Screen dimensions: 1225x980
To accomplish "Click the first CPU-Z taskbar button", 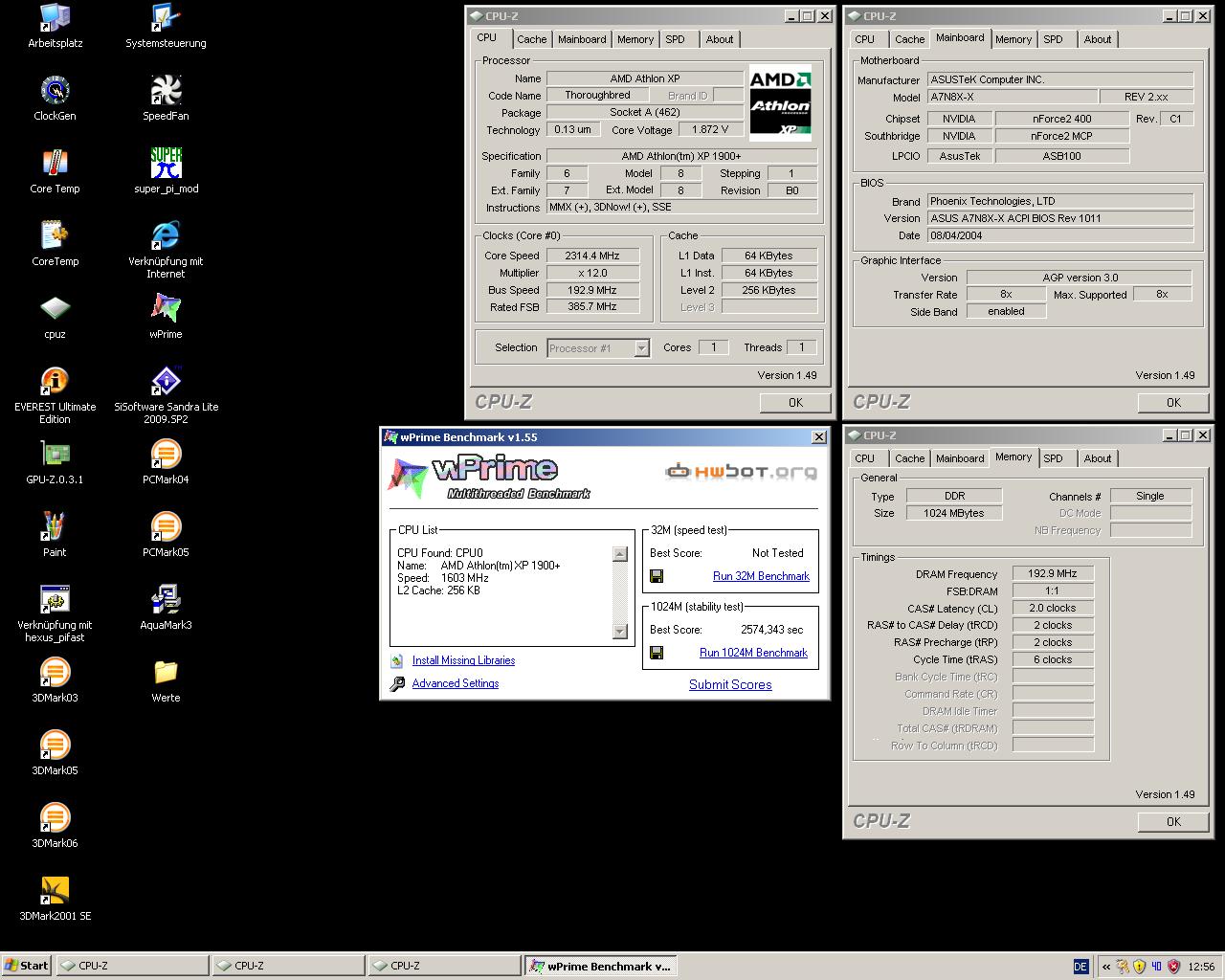I will point(132,967).
